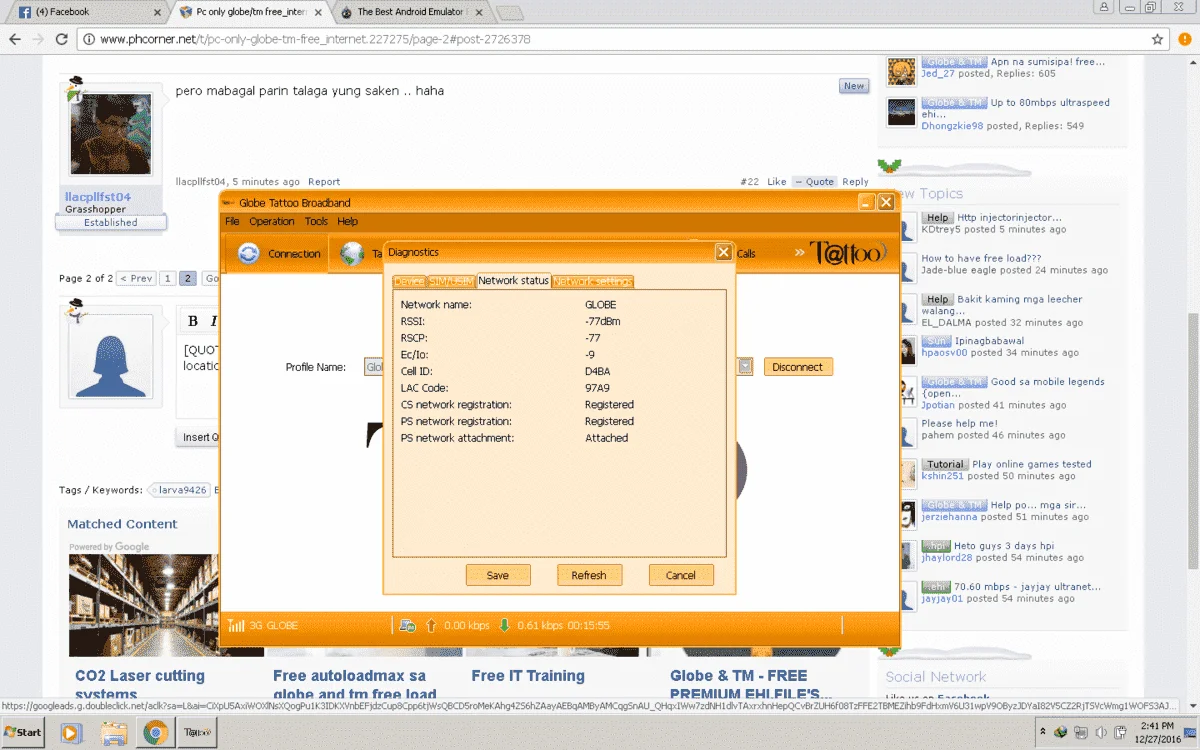
Task: Switch to Network settings tab
Action: pos(593,281)
